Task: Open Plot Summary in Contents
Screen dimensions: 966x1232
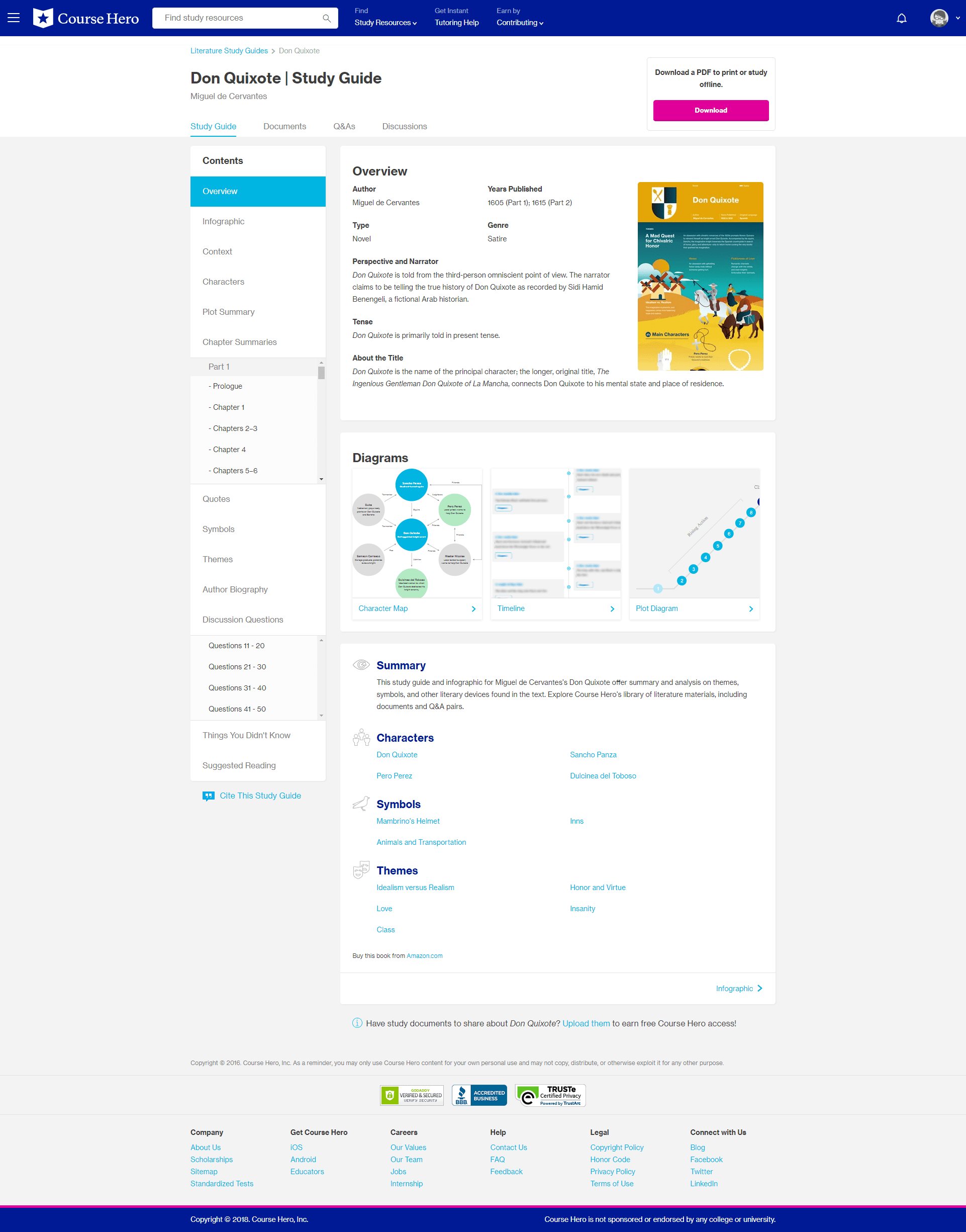Action: point(258,312)
